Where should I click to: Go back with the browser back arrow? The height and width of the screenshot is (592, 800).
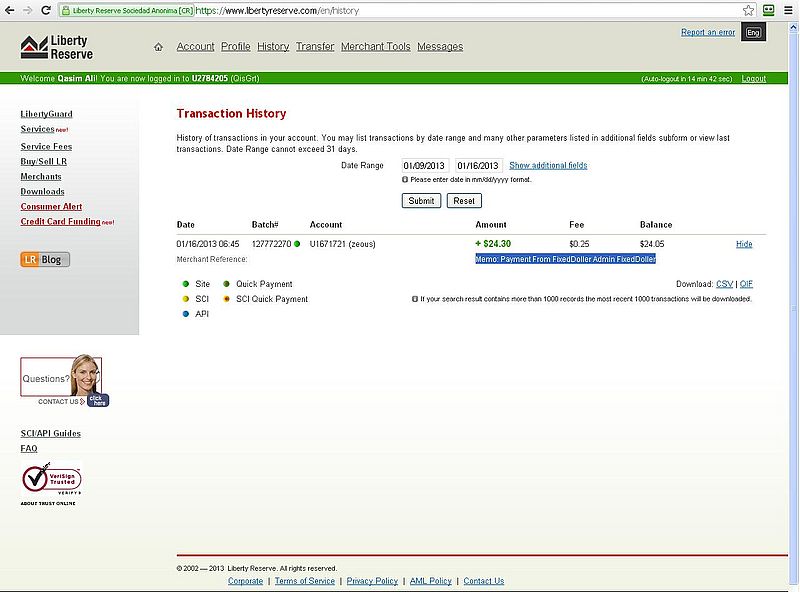(10, 10)
